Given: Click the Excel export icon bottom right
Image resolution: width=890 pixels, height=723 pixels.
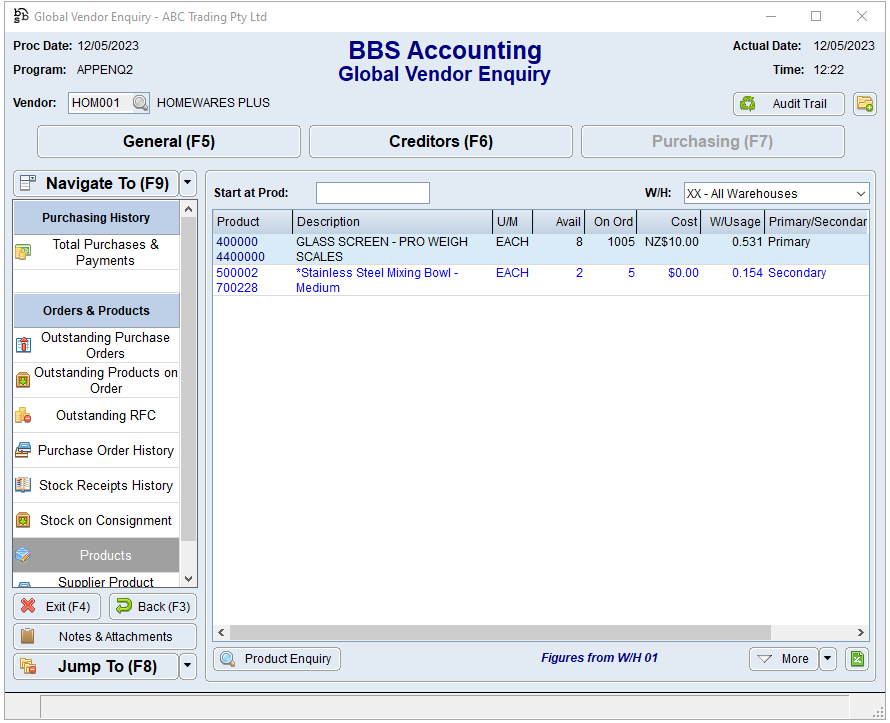Looking at the screenshot, I should point(857,659).
